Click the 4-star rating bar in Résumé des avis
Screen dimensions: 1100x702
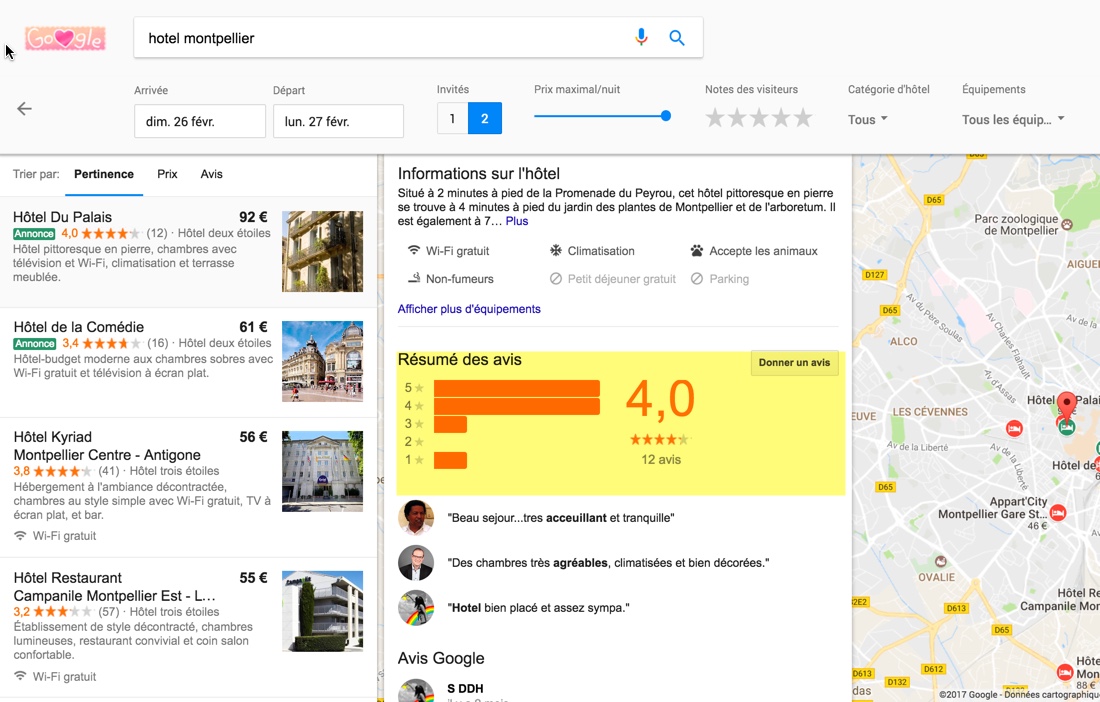[517, 406]
